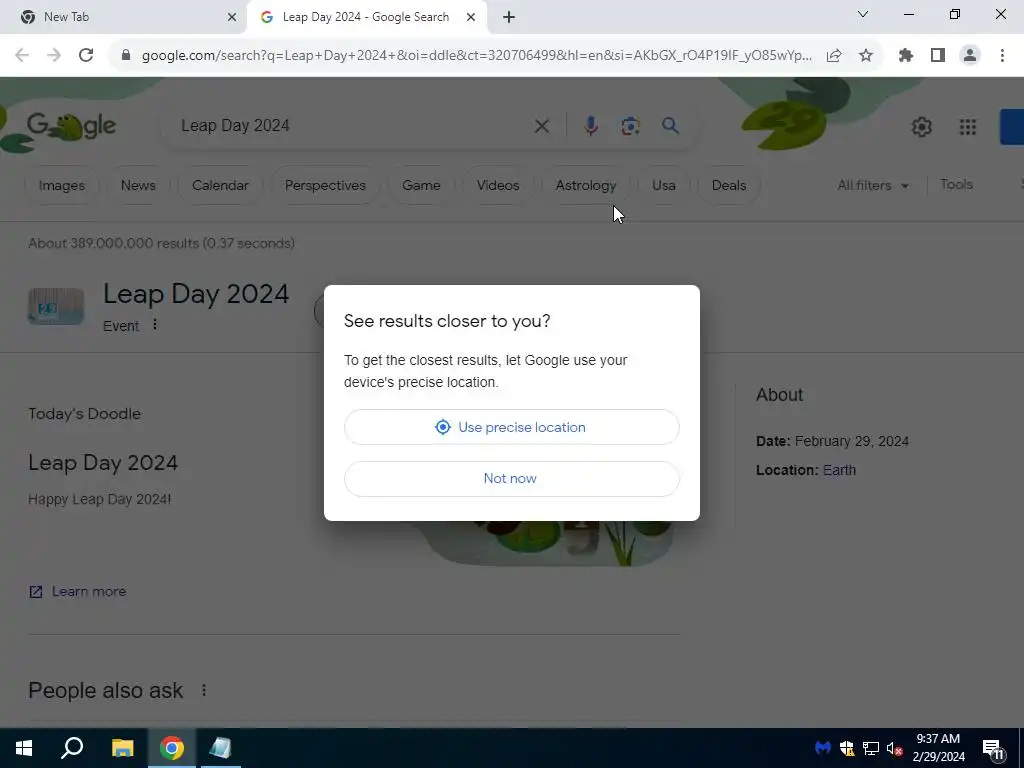
Task: Click the magnifier search button
Action: tap(670, 125)
